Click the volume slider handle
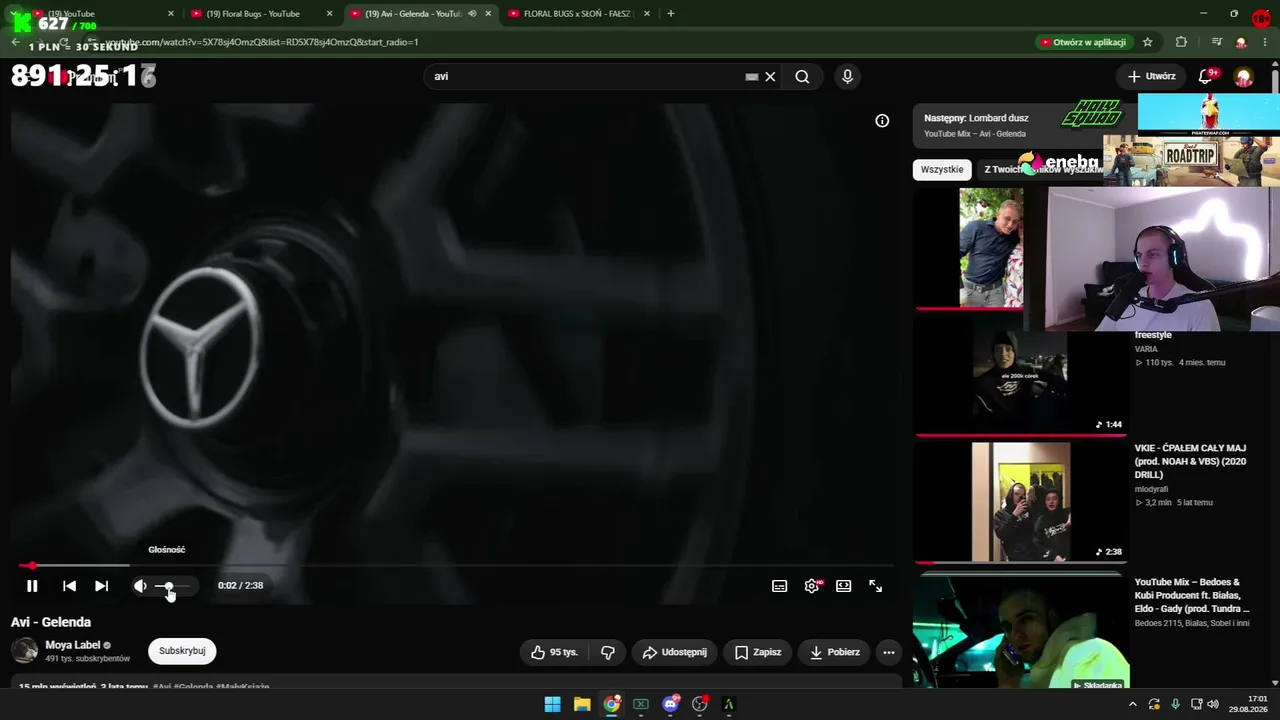Viewport: 1280px width, 720px height. coord(168,586)
